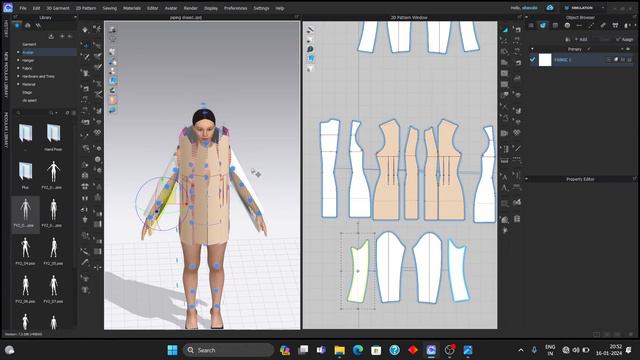This screenshot has height=360, width=640.
Task: Open the File menu
Action: (x=23, y=8)
